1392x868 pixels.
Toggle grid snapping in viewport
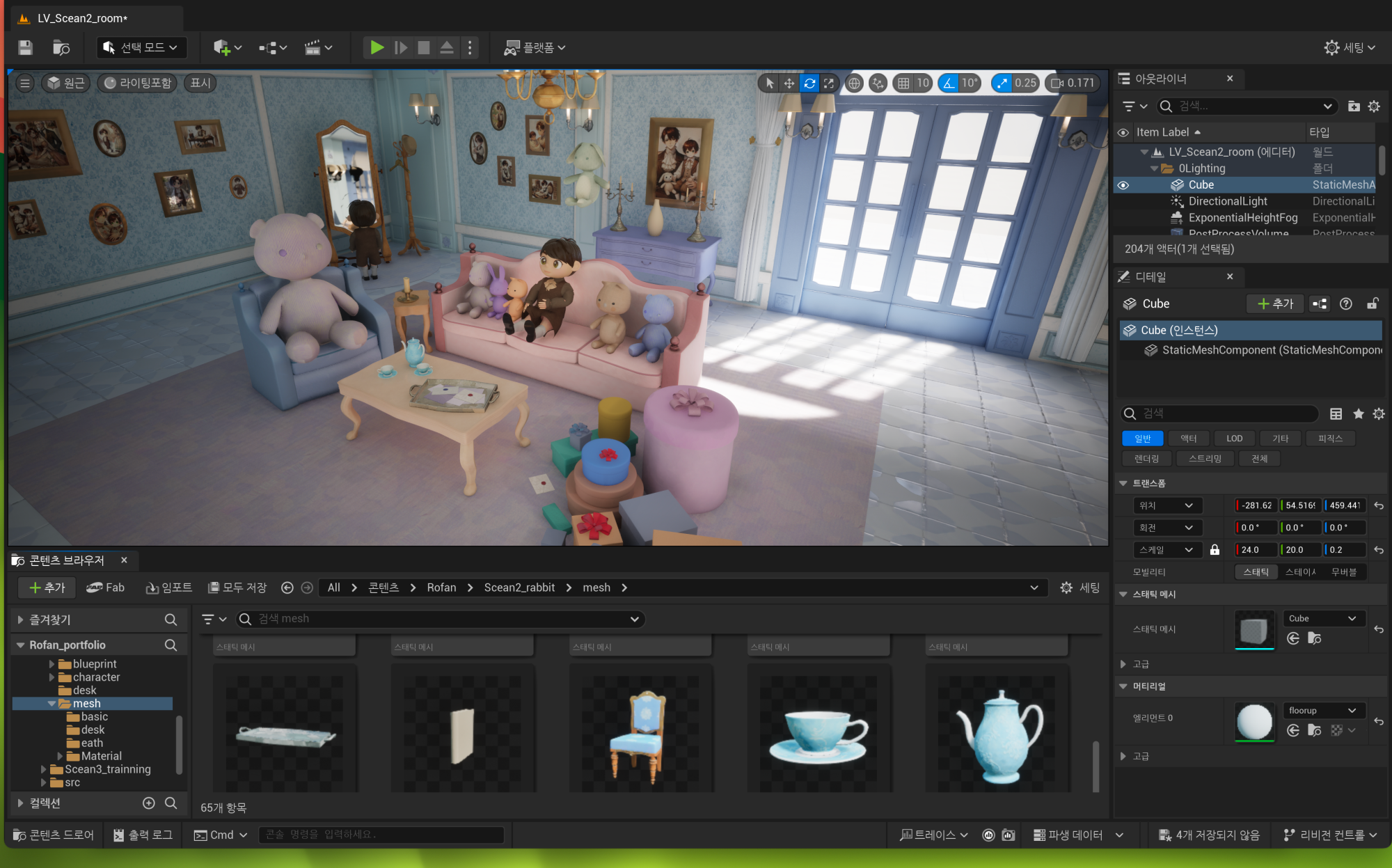(903, 83)
